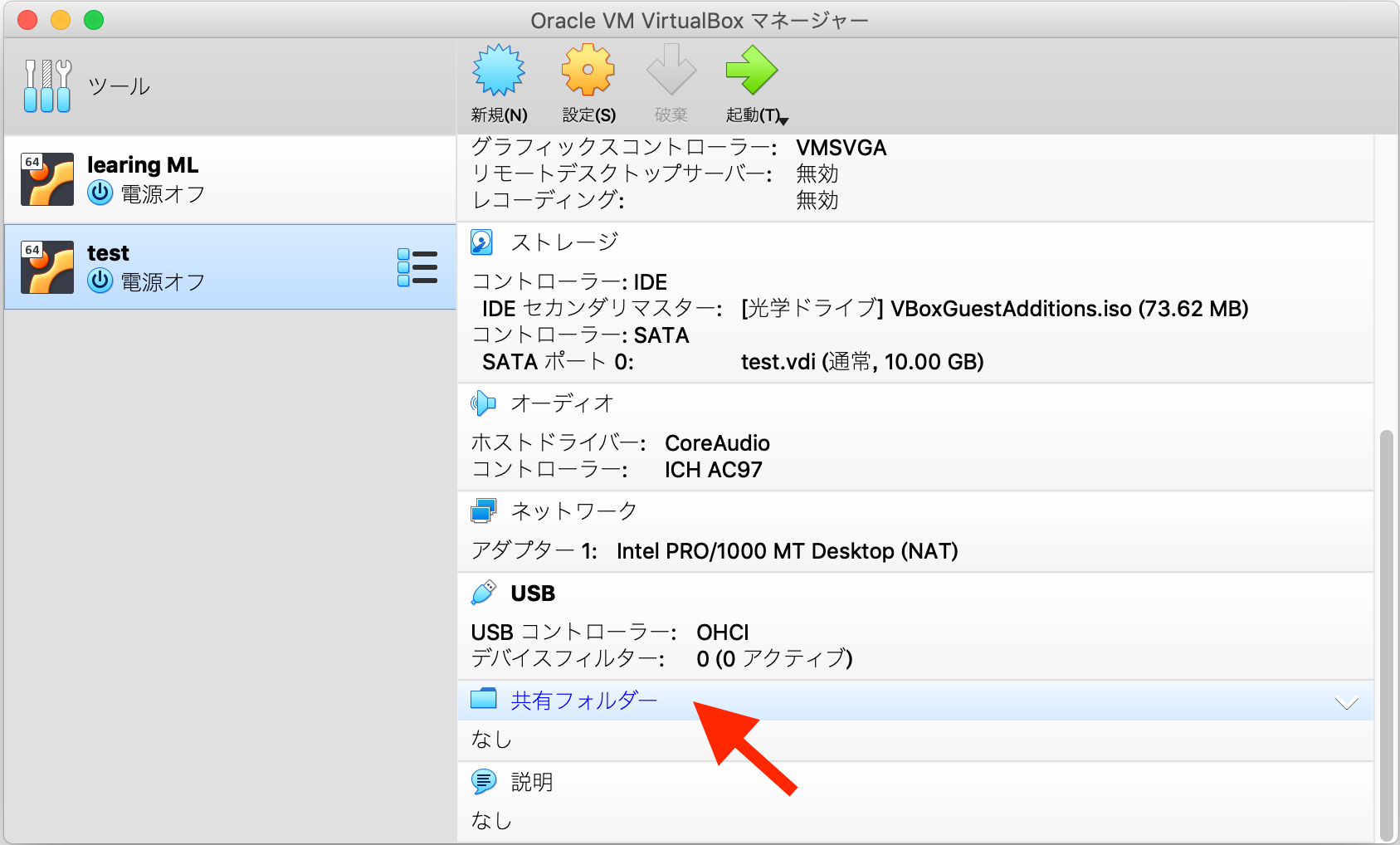The height and width of the screenshot is (845, 1400).
Task: Maximize the VirtualBox window with green button
Action: [x=94, y=20]
